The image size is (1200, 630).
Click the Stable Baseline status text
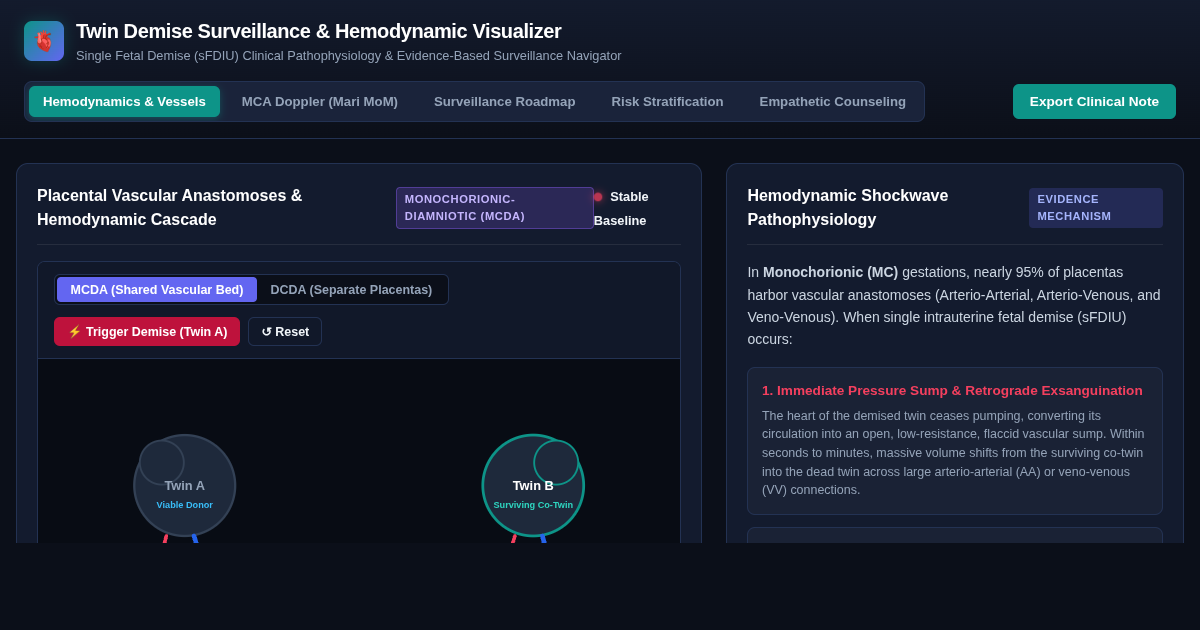tap(621, 208)
